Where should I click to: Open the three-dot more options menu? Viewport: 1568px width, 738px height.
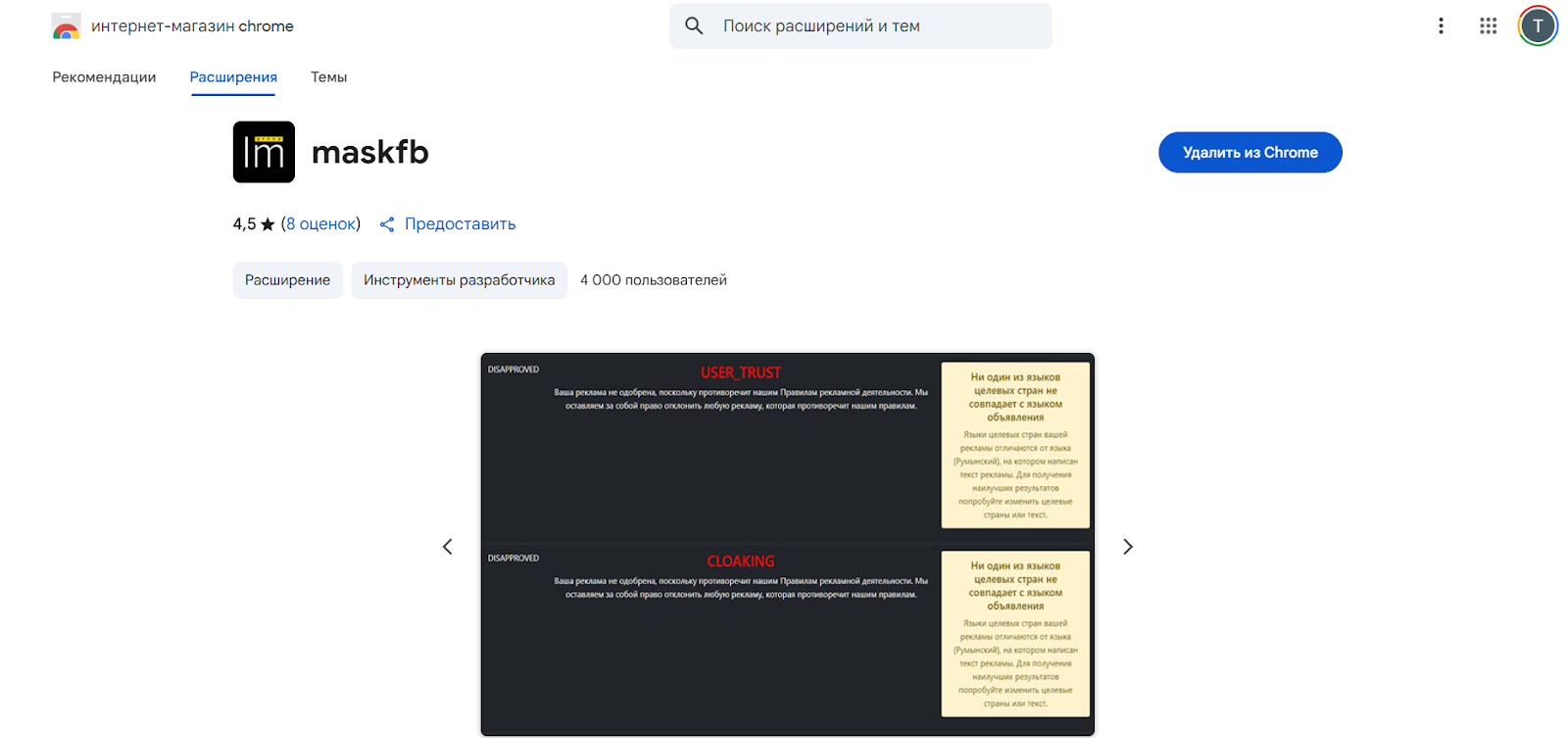[x=1441, y=26]
